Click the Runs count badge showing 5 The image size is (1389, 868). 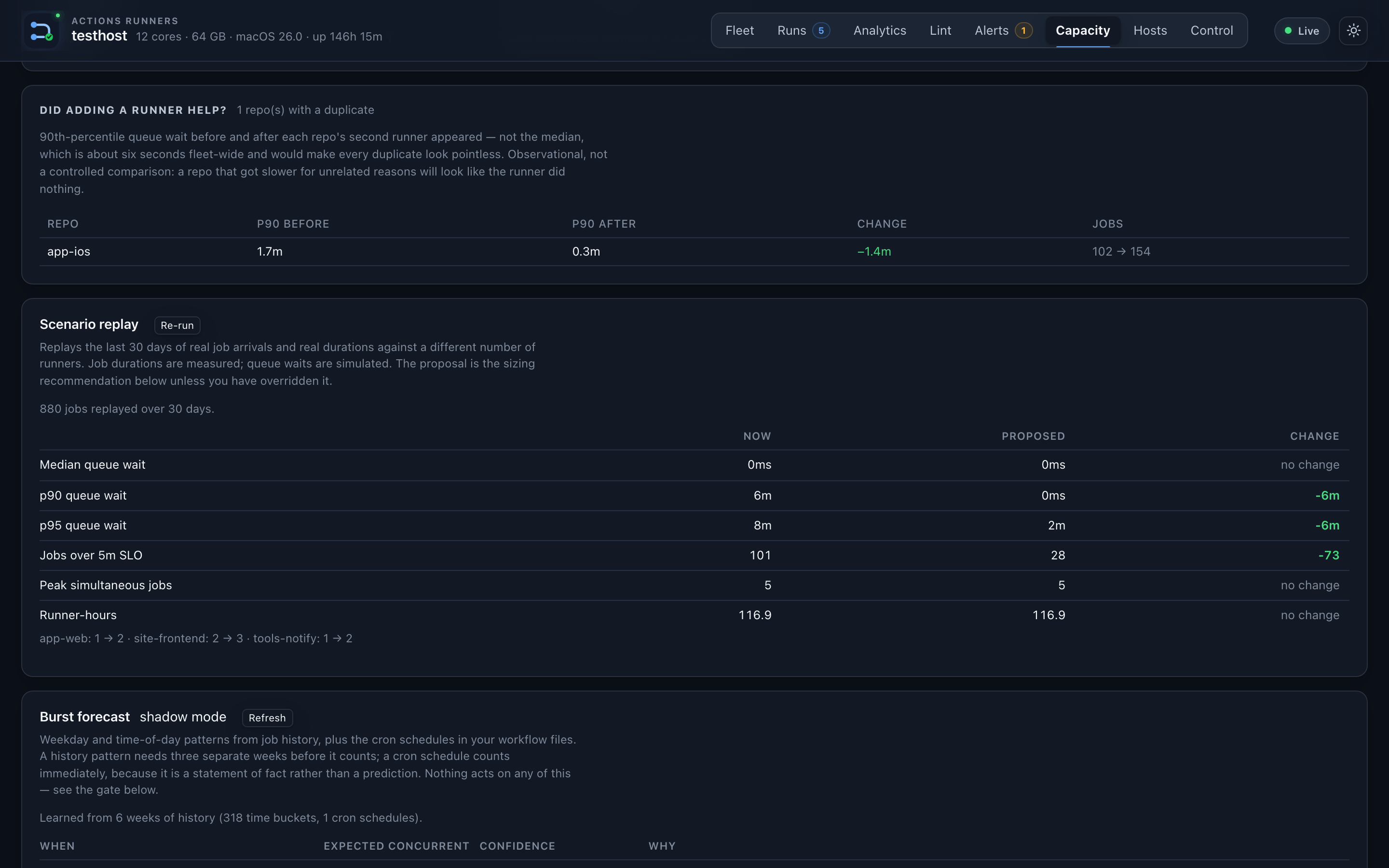coord(821,30)
